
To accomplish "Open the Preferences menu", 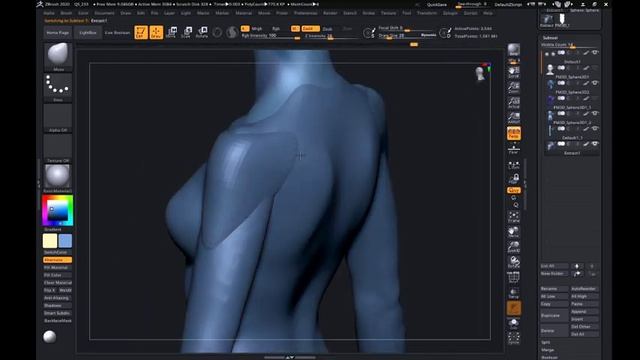I will tap(306, 13).
